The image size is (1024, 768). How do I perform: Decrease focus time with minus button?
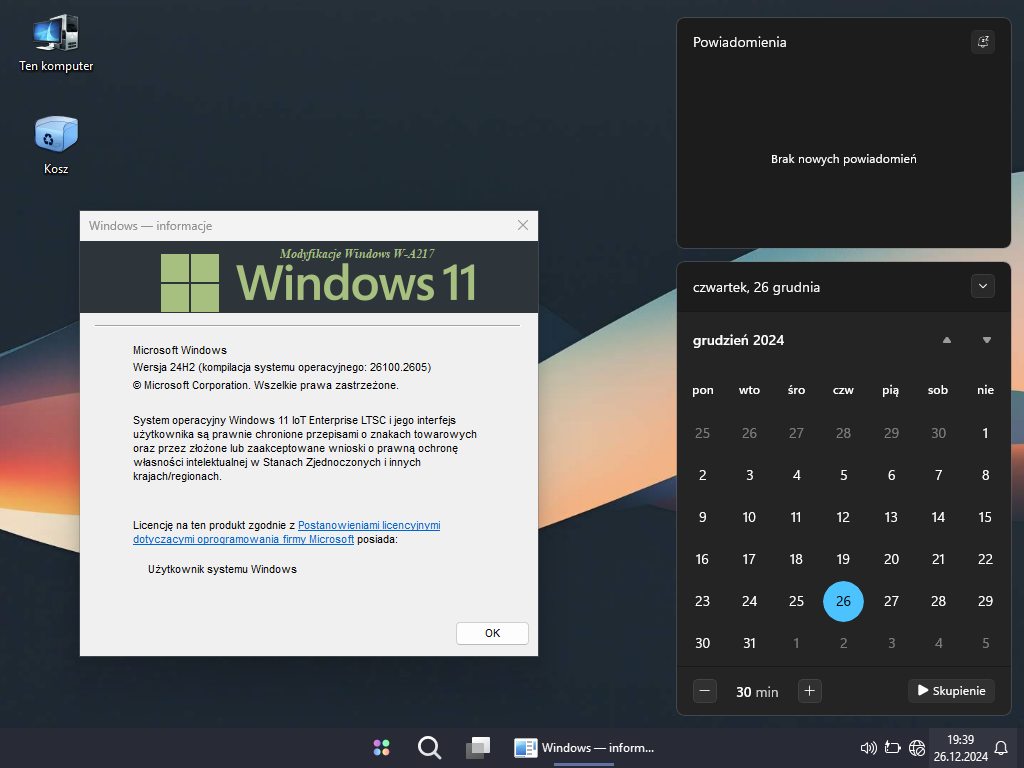[x=705, y=691]
